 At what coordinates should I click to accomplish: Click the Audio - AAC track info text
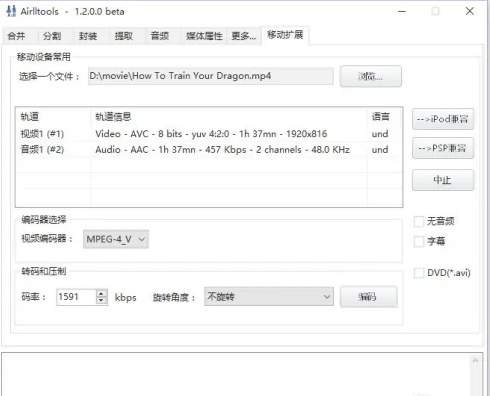pos(222,150)
